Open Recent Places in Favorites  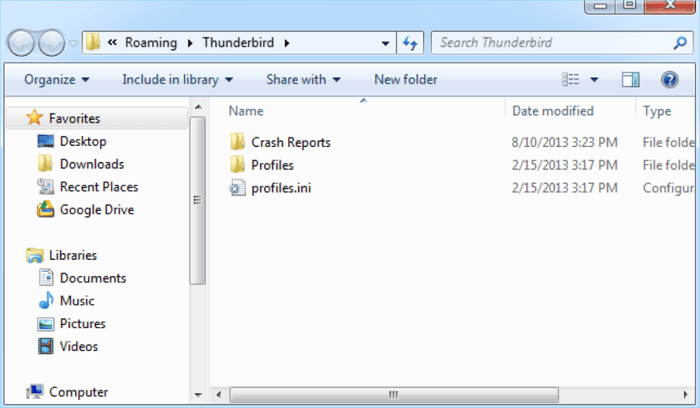(99, 187)
